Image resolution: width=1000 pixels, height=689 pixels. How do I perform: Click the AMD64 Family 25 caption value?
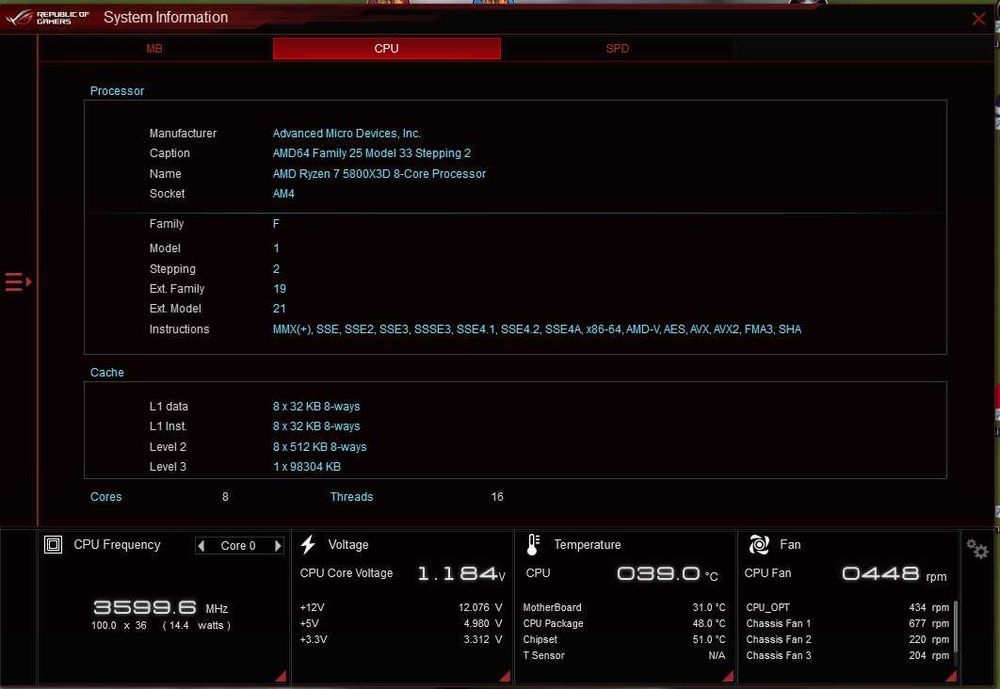[x=371, y=153]
